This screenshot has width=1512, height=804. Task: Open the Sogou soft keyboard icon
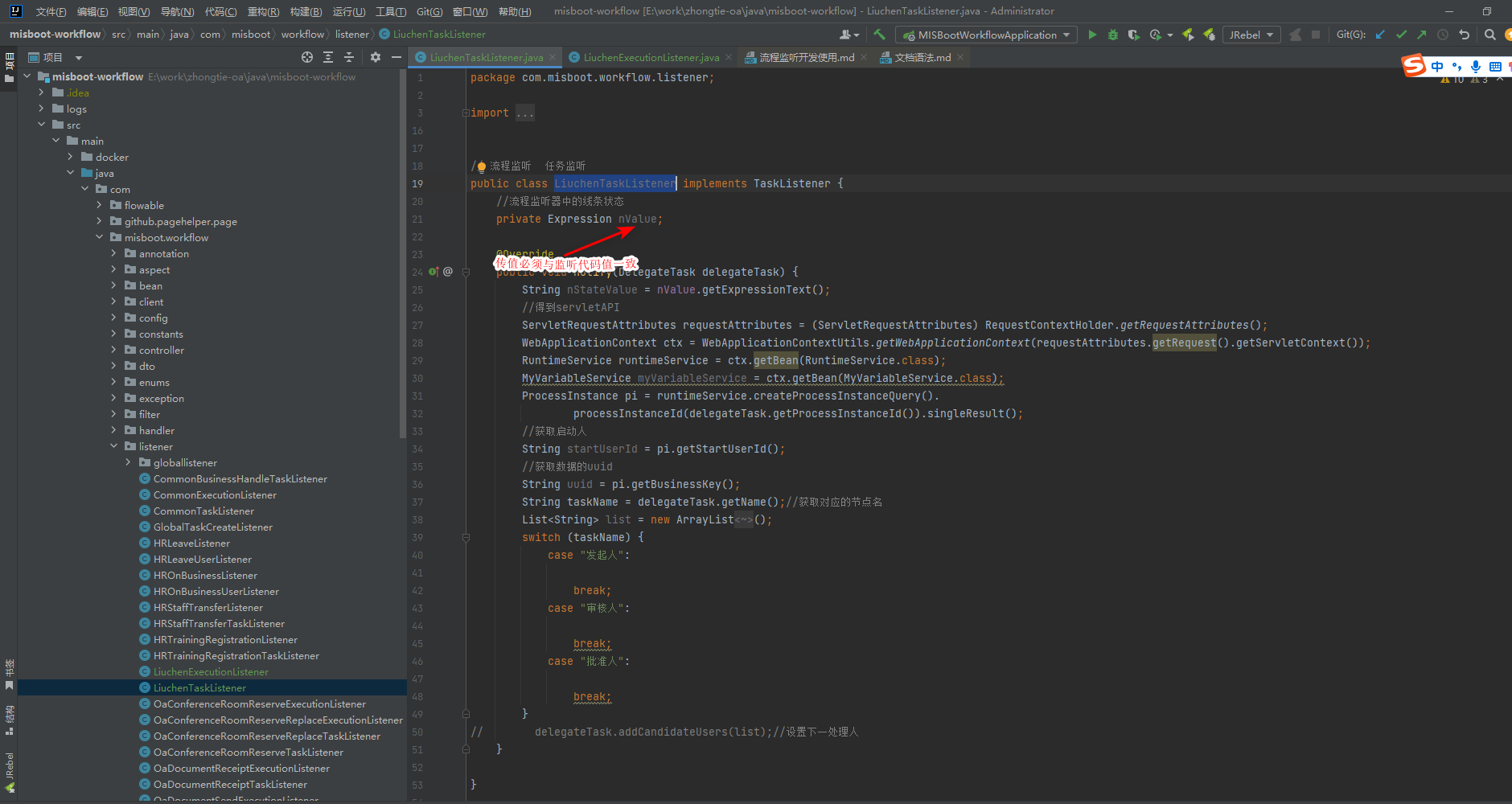tap(1495, 67)
